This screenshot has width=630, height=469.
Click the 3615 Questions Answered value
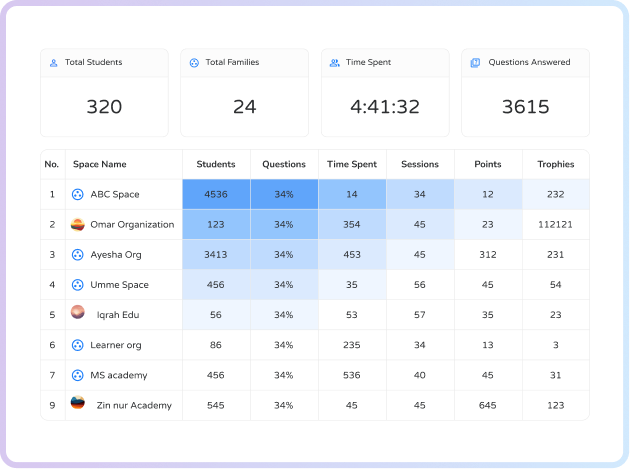pos(525,107)
